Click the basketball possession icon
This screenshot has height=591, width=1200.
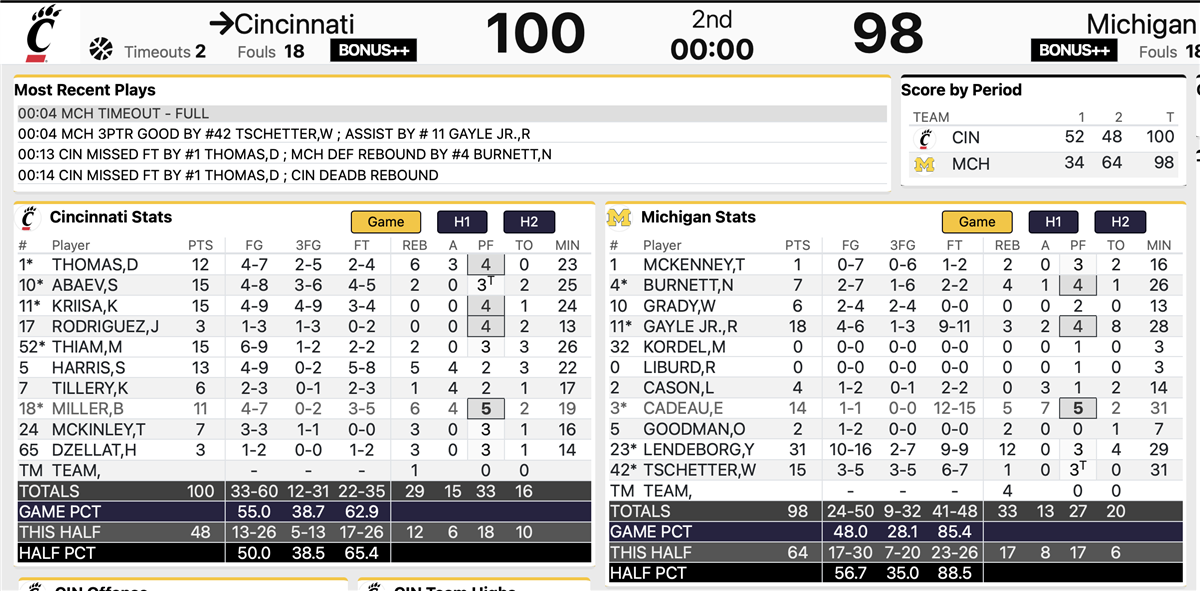101,49
